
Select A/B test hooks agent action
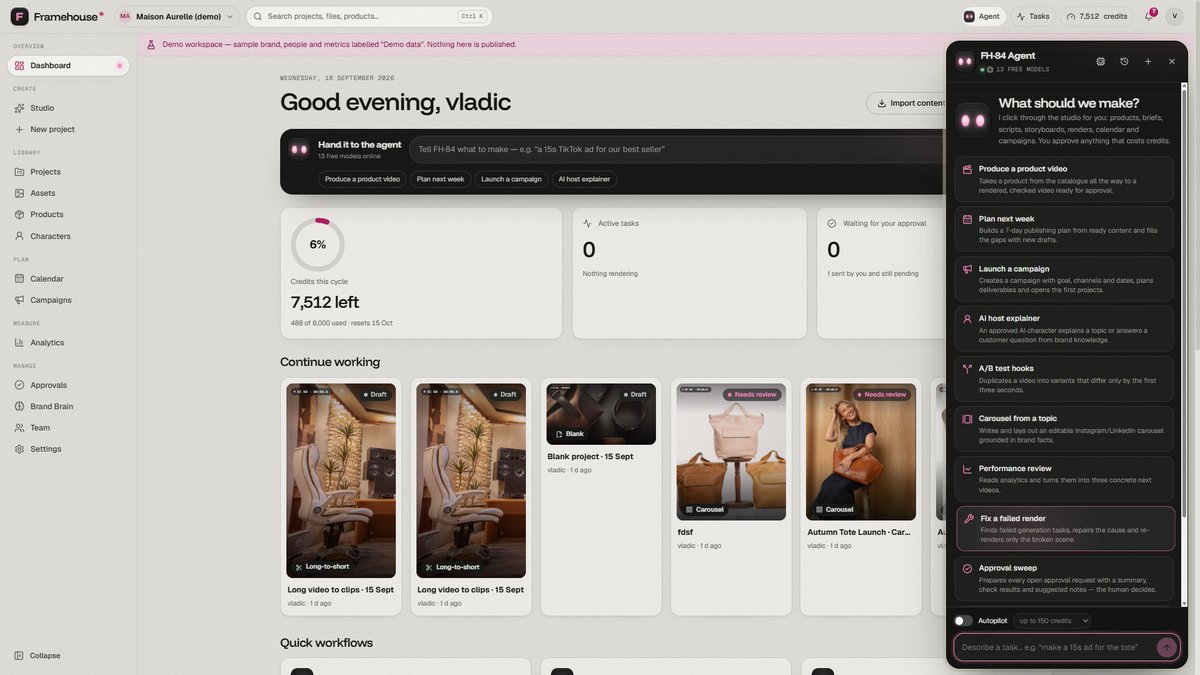1064,379
